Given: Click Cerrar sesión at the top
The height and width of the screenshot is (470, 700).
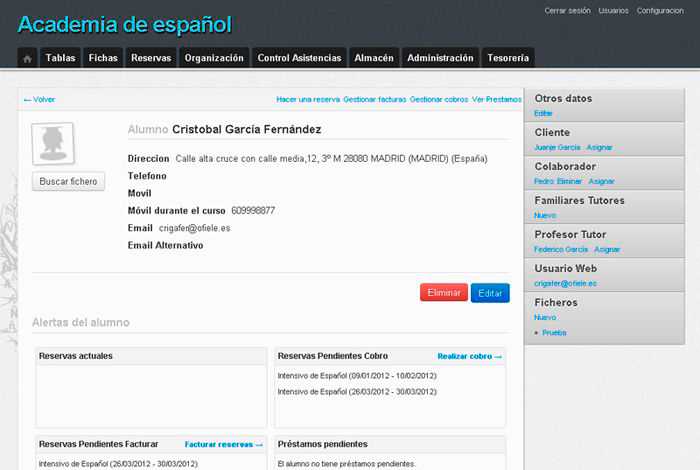Looking at the screenshot, I should point(567,10).
